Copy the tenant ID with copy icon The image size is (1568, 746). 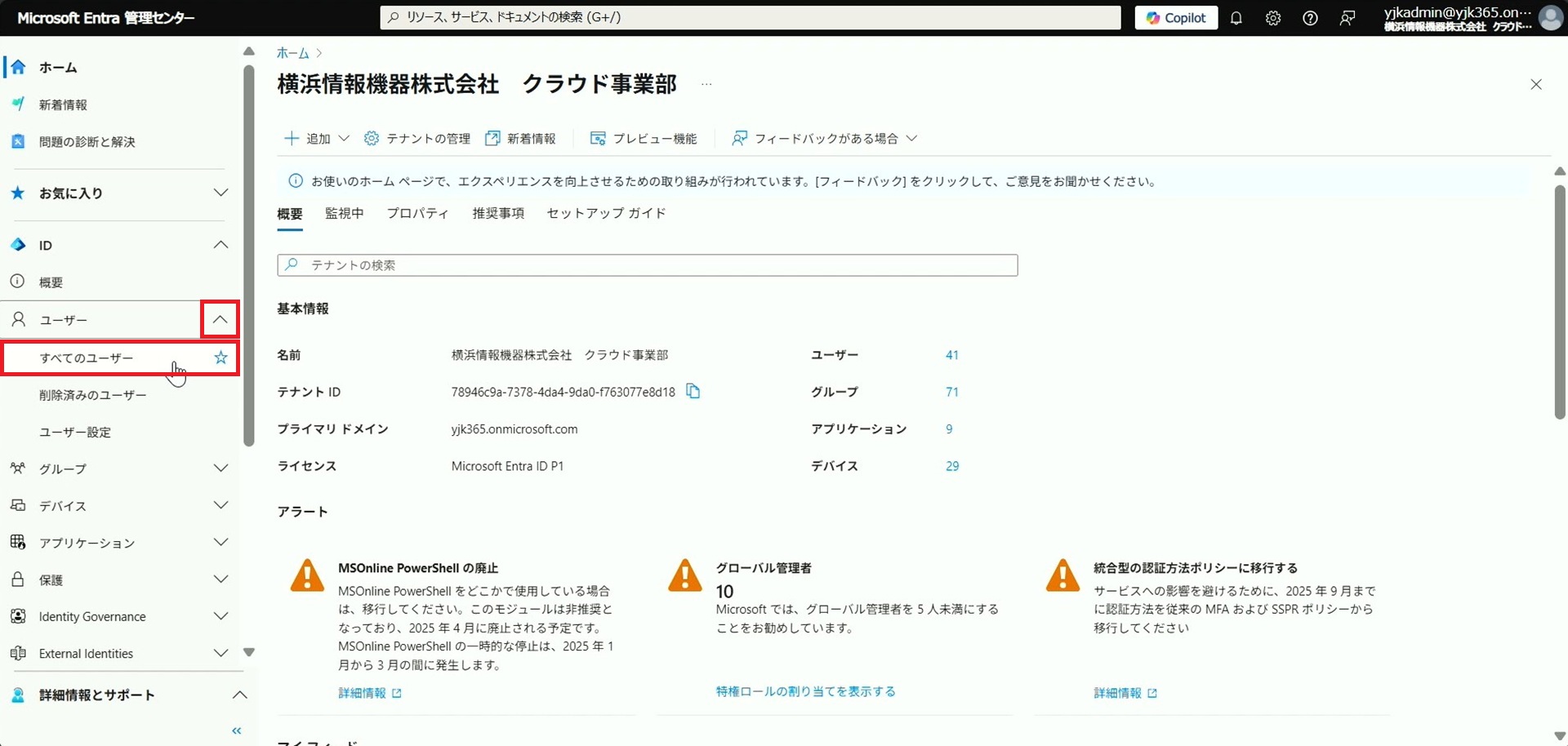[x=693, y=391]
